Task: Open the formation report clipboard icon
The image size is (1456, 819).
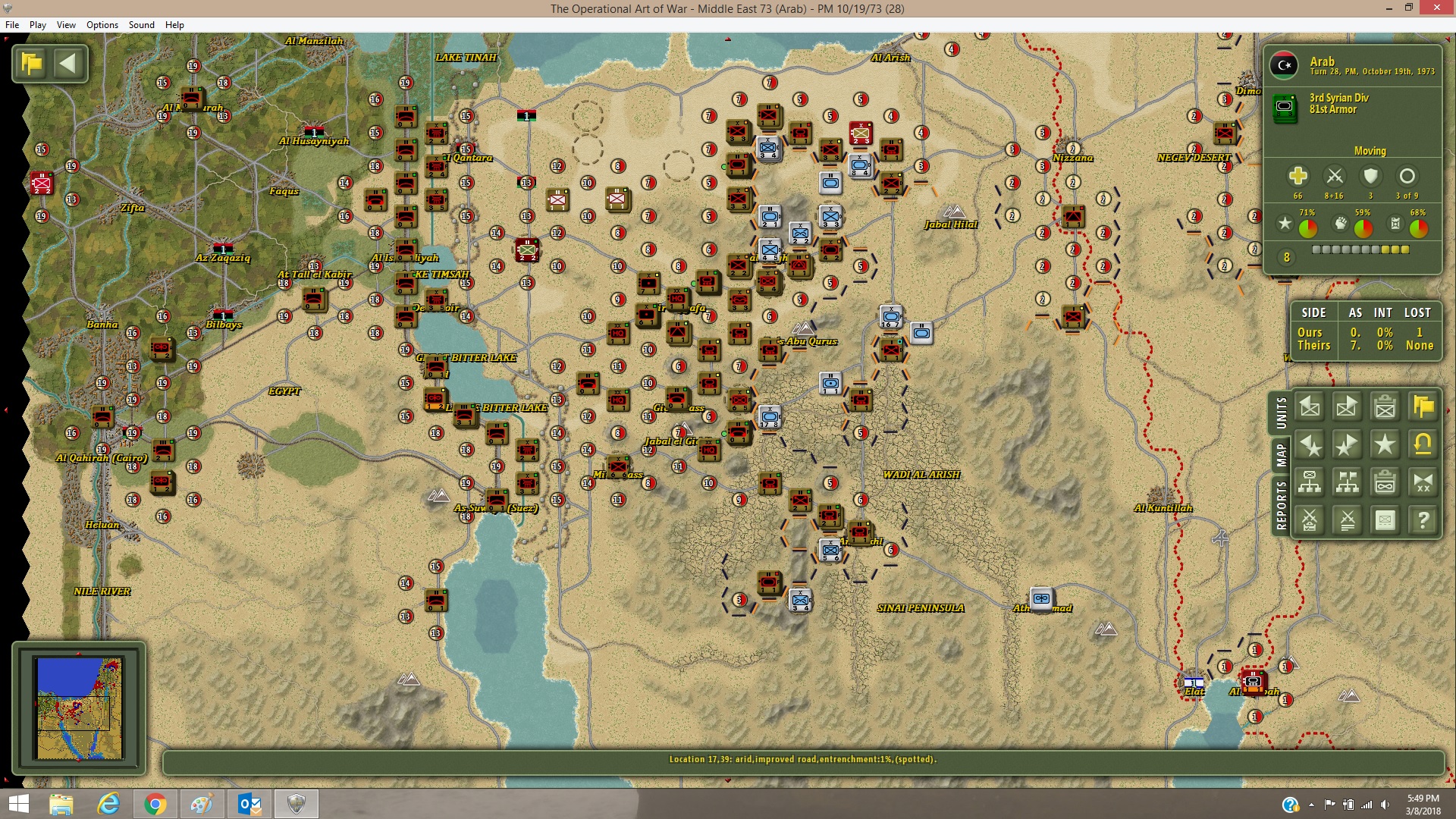Action: click(x=1385, y=482)
